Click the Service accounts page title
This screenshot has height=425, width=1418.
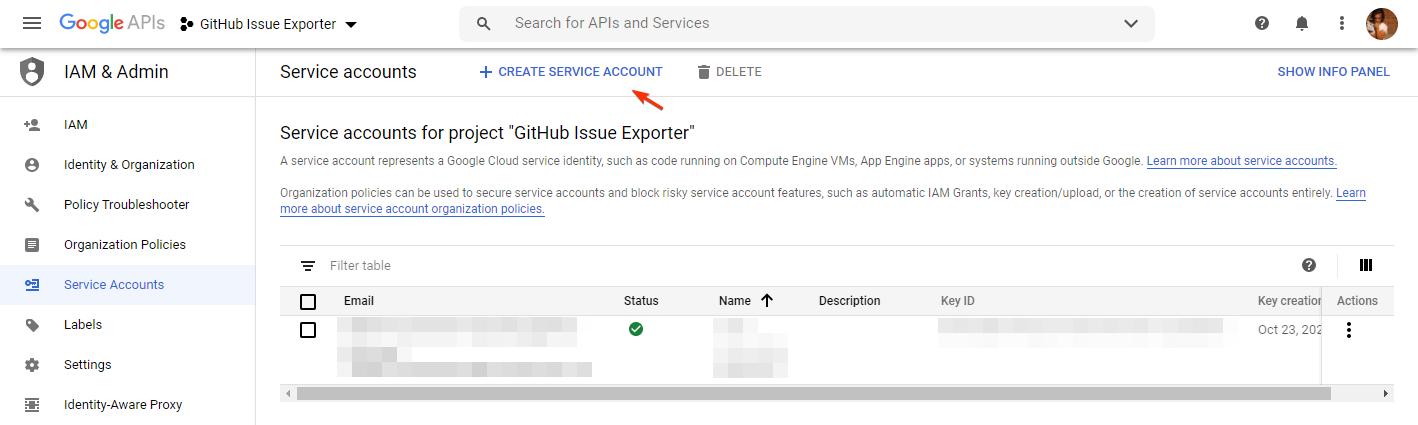pos(348,72)
